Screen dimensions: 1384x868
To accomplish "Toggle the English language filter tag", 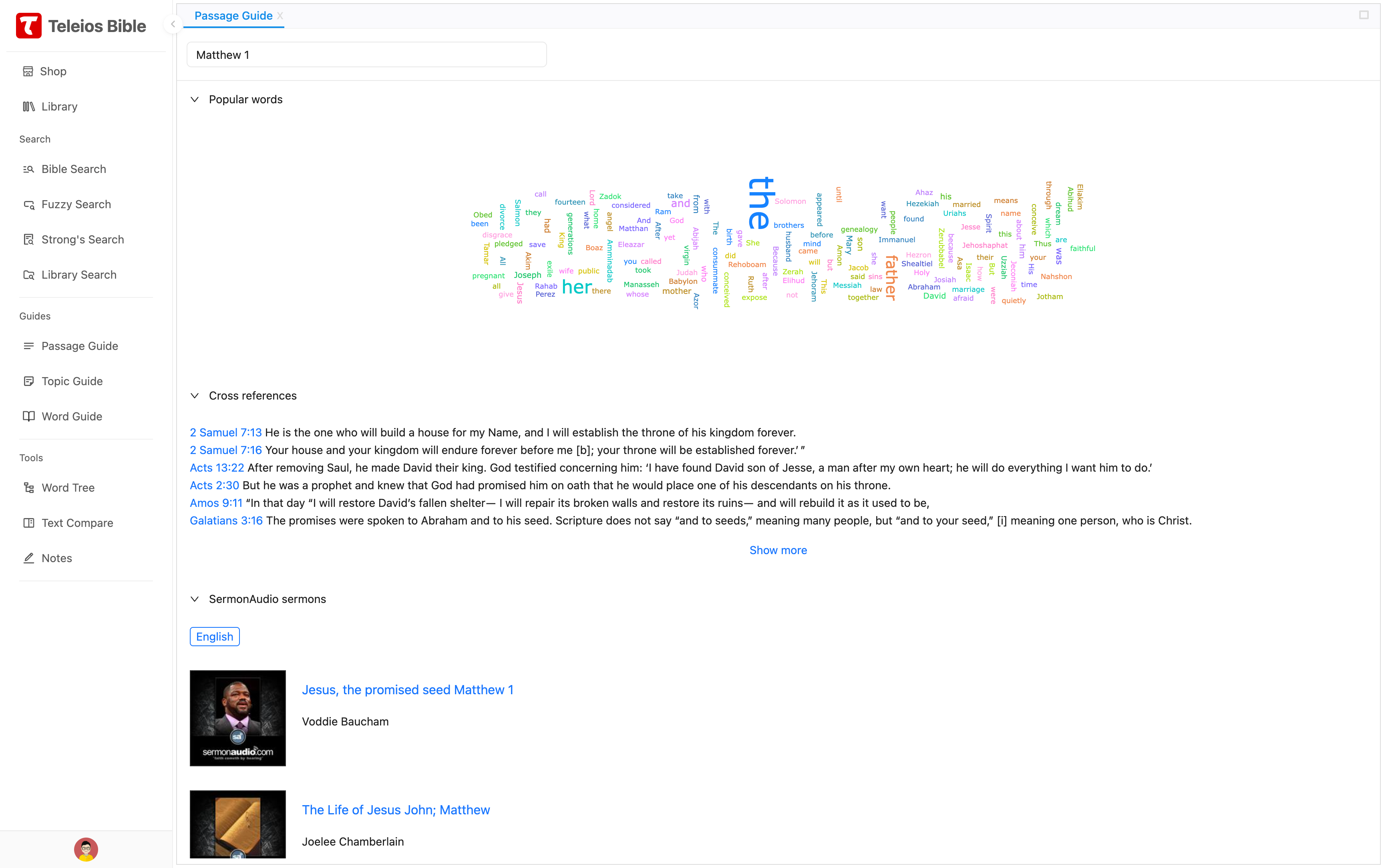I will pos(215,637).
